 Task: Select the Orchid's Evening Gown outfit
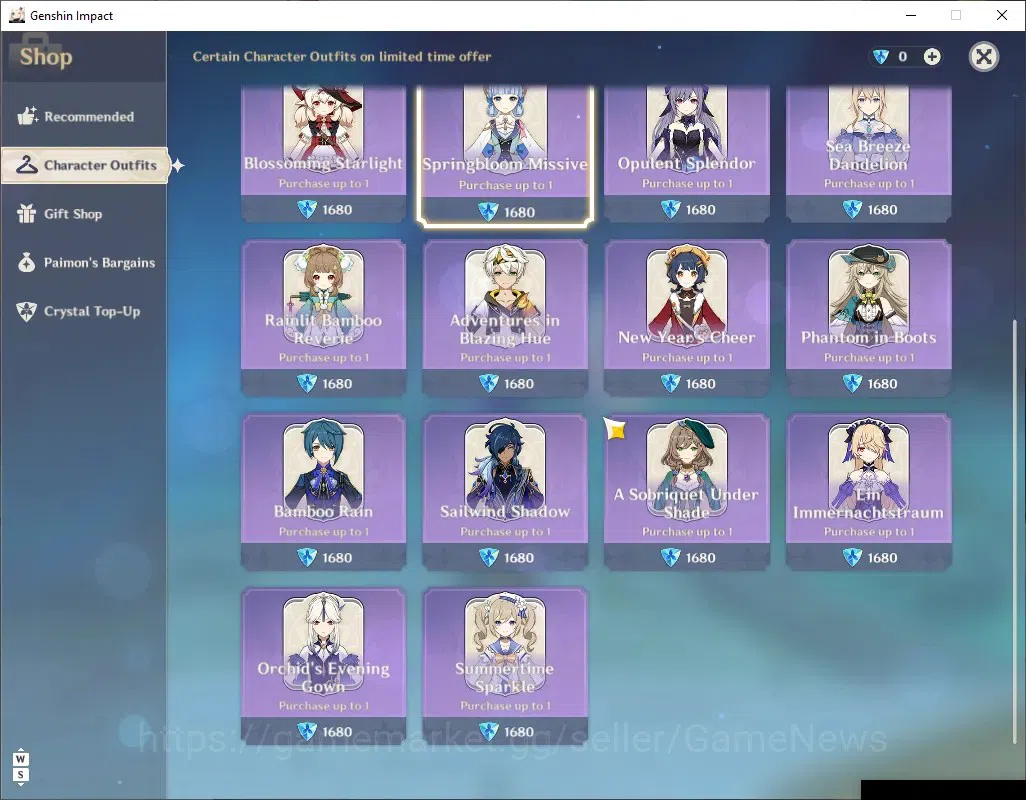(323, 666)
